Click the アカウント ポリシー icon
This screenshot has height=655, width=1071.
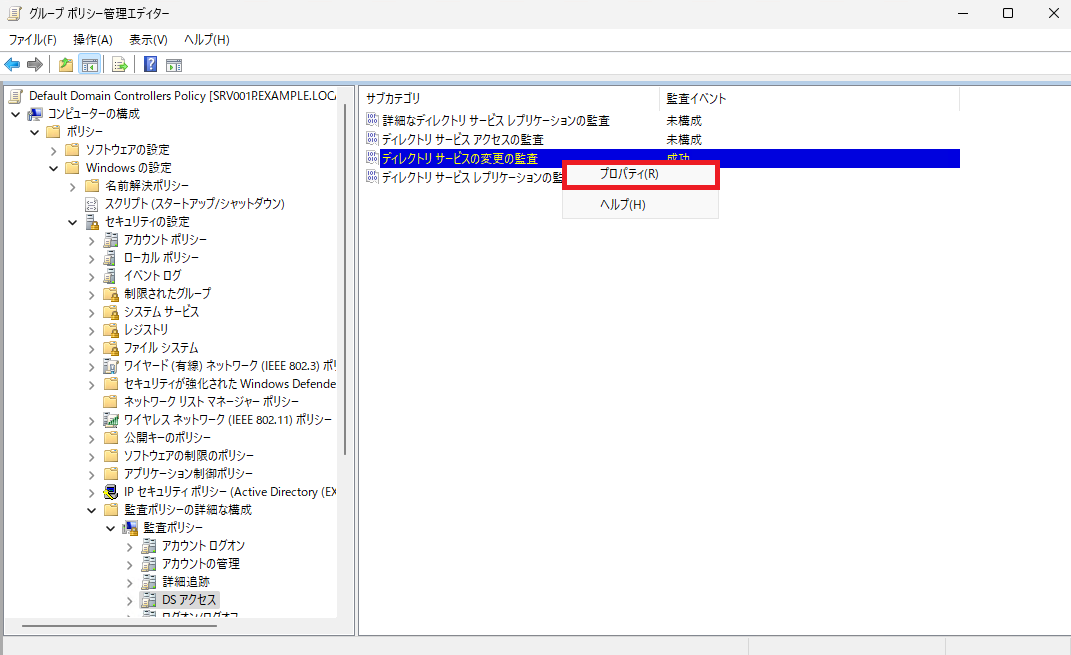(x=111, y=240)
